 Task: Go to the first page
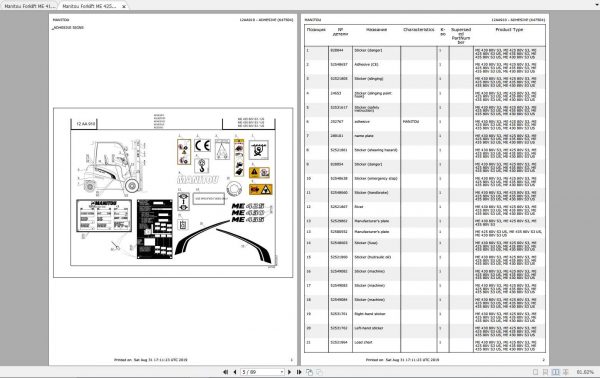[226, 372]
